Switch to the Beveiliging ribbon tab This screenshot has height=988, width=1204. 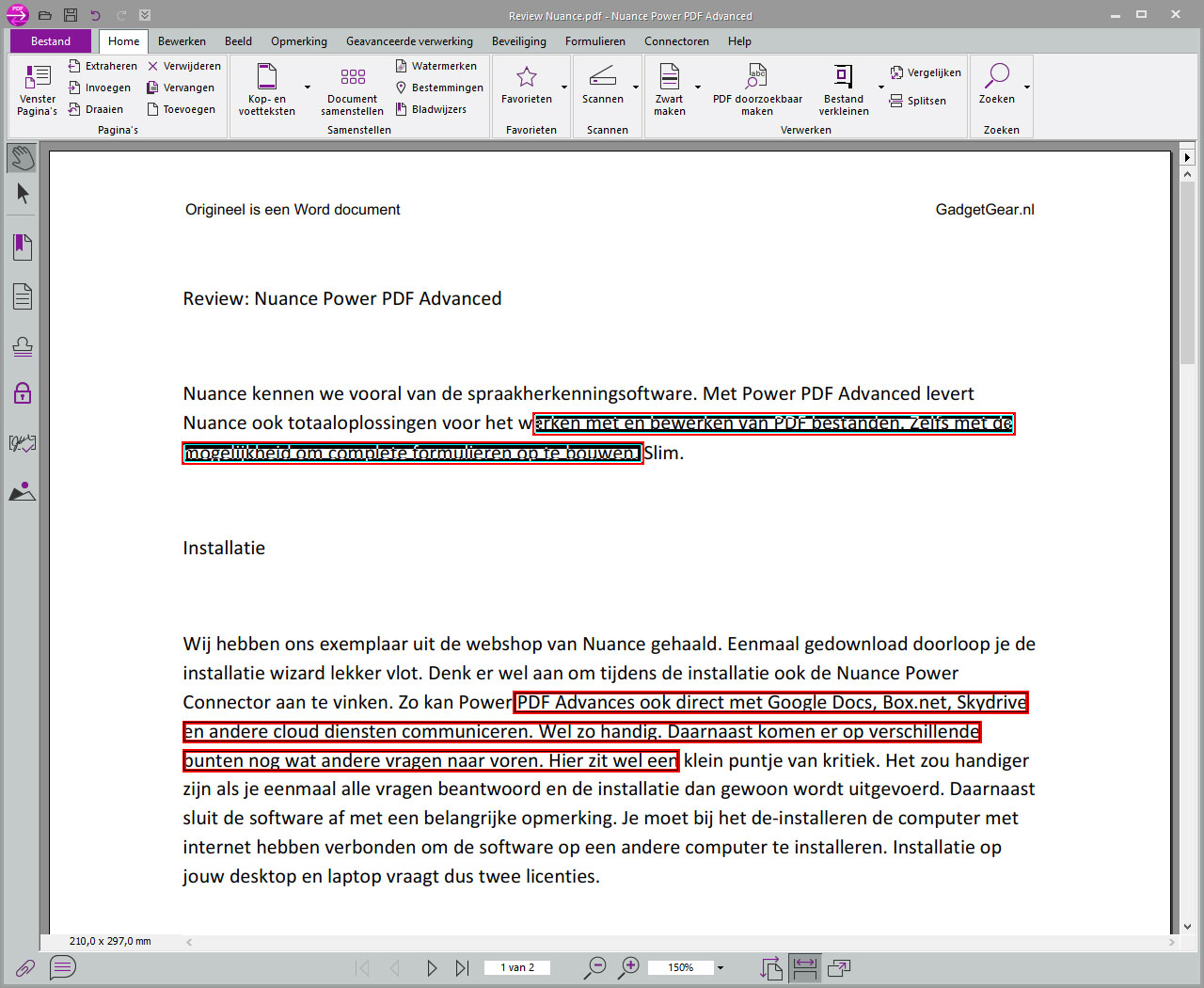click(518, 40)
